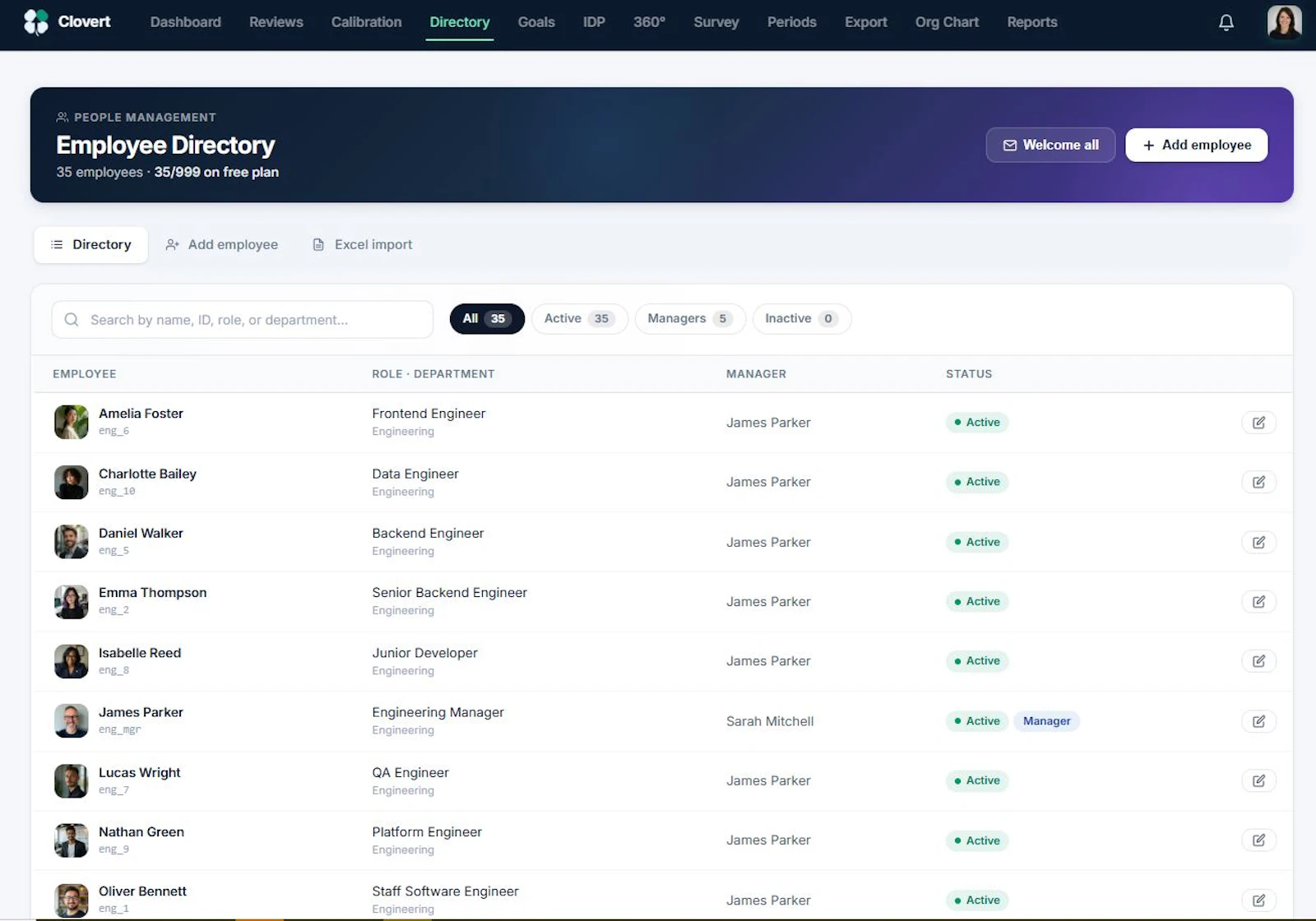Click the Manager badge on James Parker
Image resolution: width=1316 pixels, height=921 pixels.
[x=1046, y=721]
